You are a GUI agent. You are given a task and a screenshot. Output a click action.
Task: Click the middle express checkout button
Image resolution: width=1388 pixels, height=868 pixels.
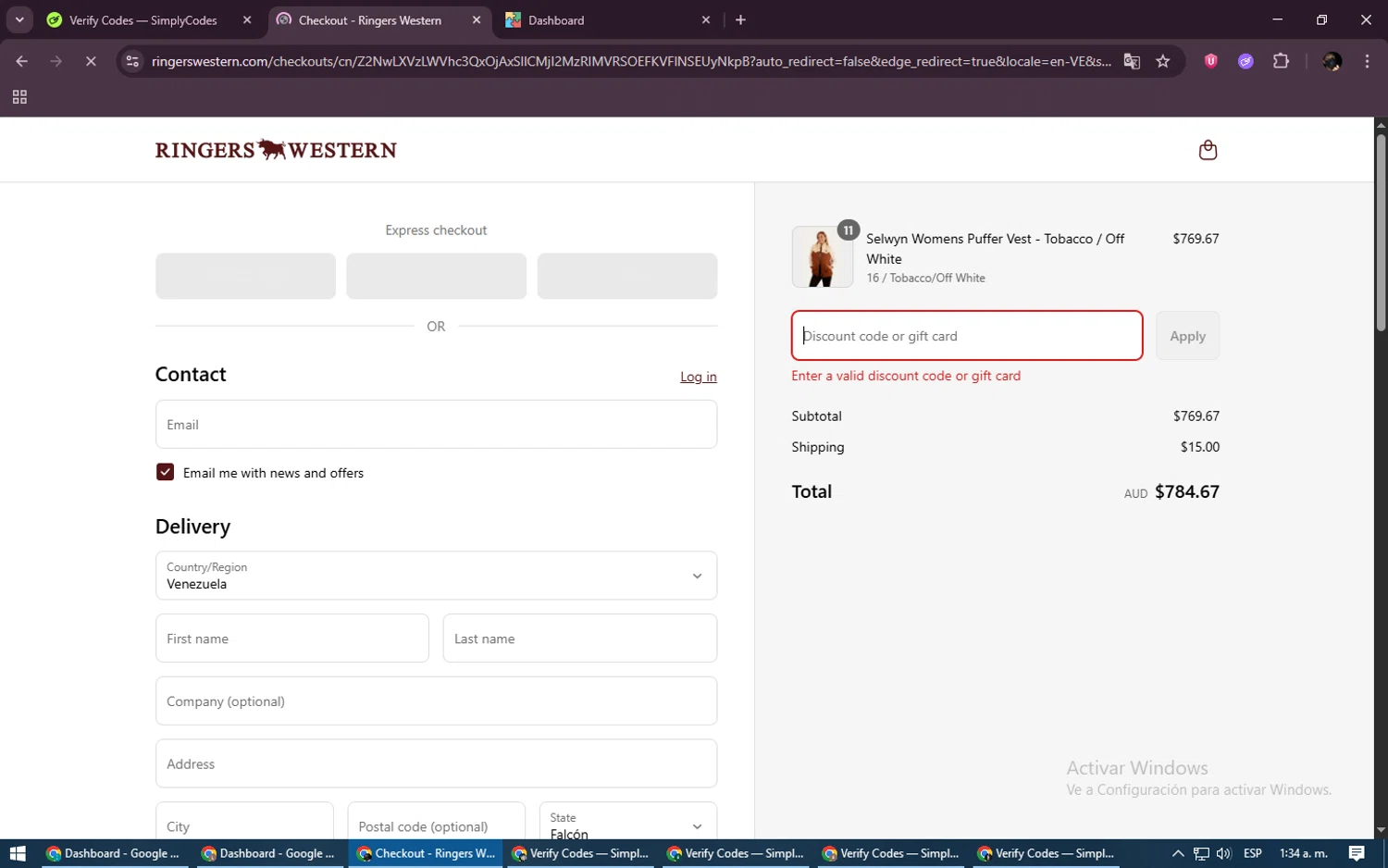436,276
